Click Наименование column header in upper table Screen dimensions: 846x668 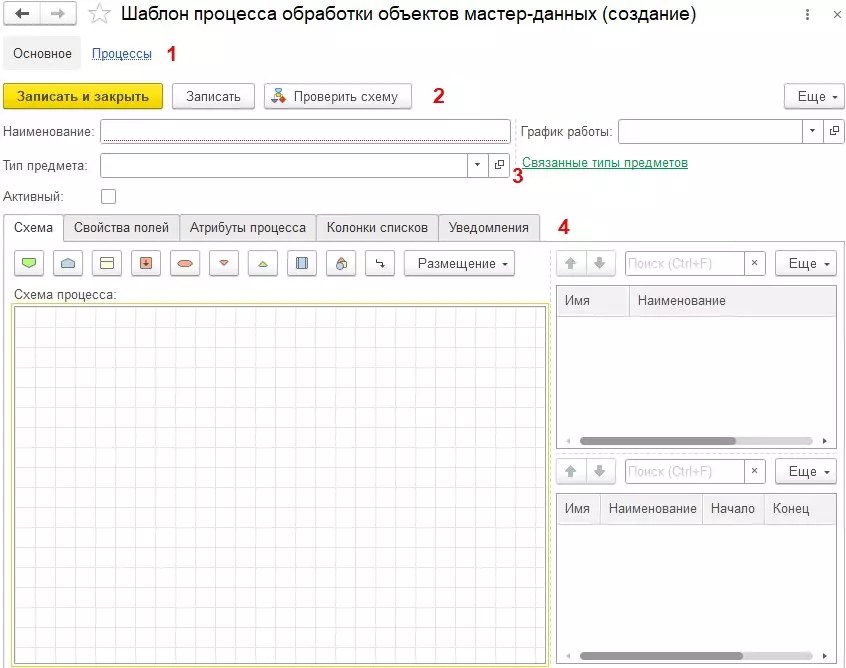pyautogui.click(x=733, y=301)
